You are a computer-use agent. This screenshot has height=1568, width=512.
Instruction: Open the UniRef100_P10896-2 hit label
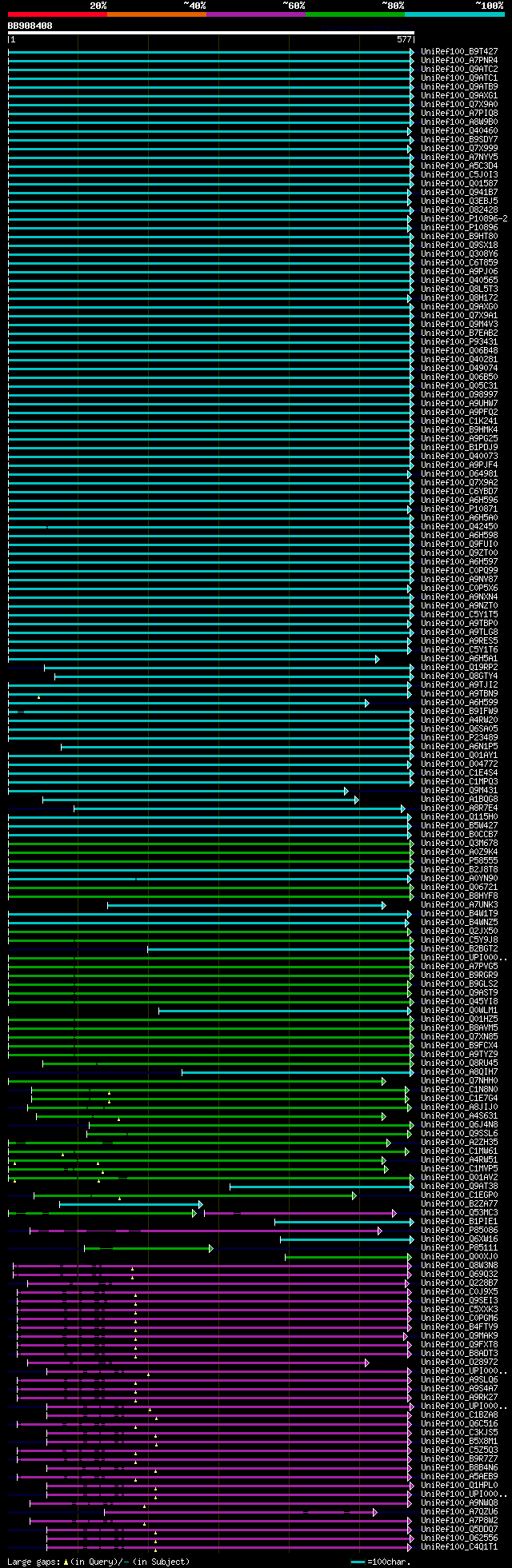pyautogui.click(x=464, y=218)
